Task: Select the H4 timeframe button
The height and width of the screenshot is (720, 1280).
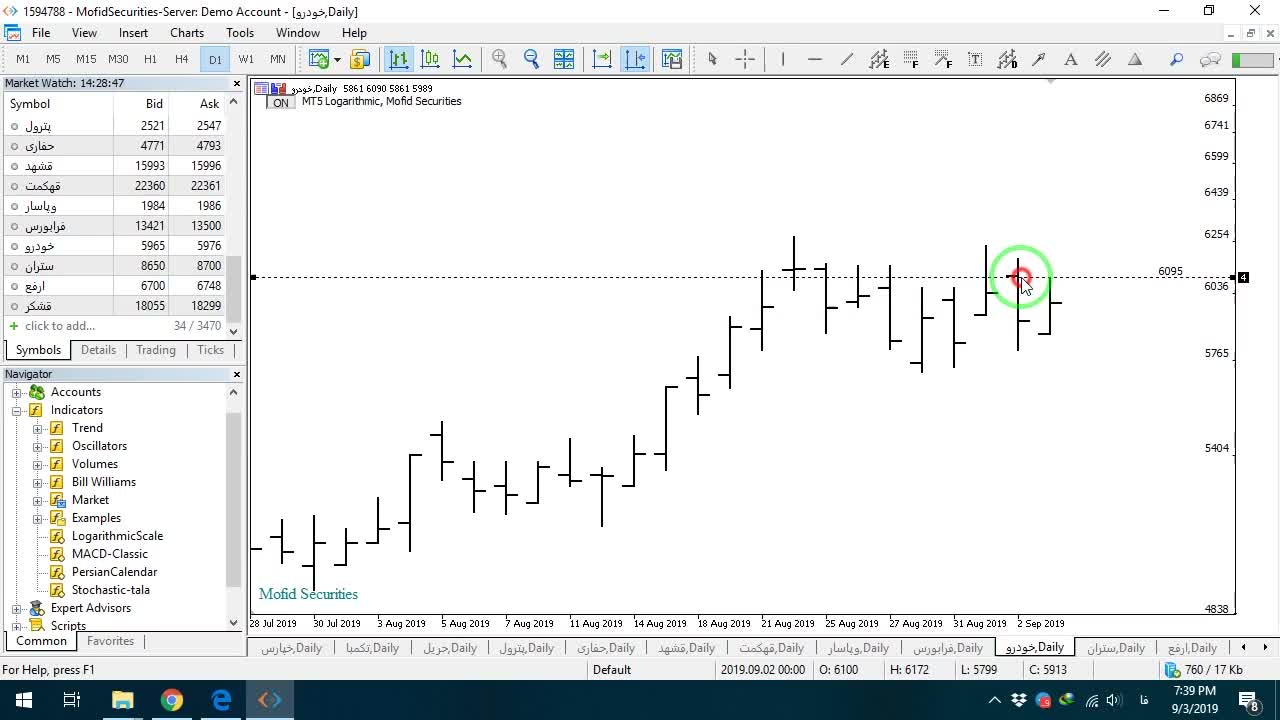Action: coord(182,59)
